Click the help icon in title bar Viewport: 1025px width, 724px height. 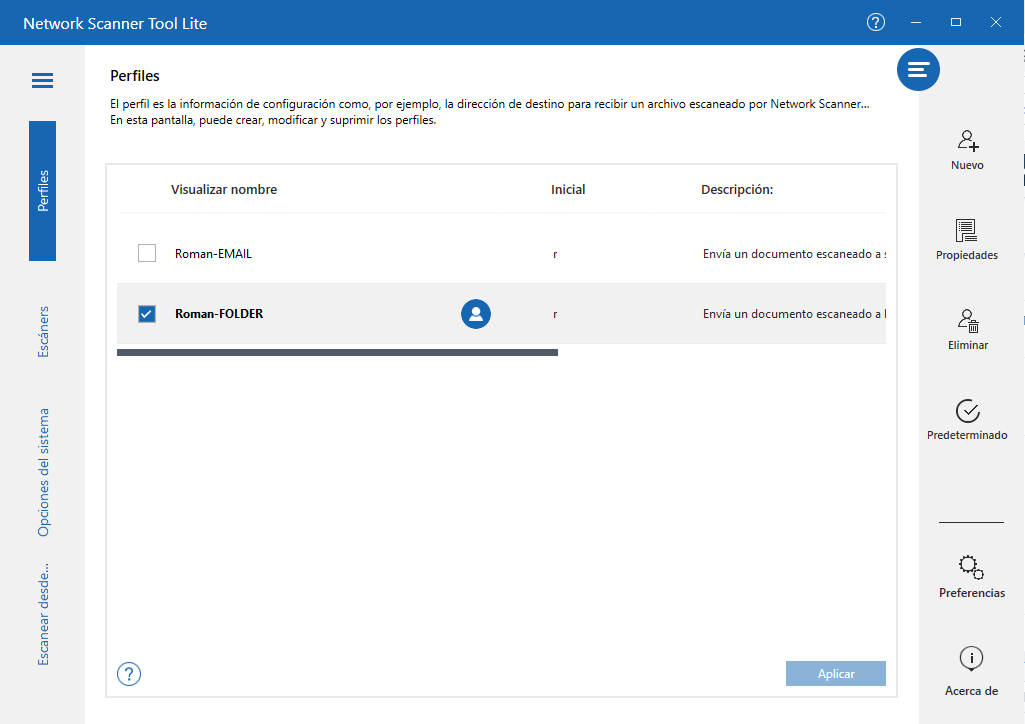click(875, 22)
